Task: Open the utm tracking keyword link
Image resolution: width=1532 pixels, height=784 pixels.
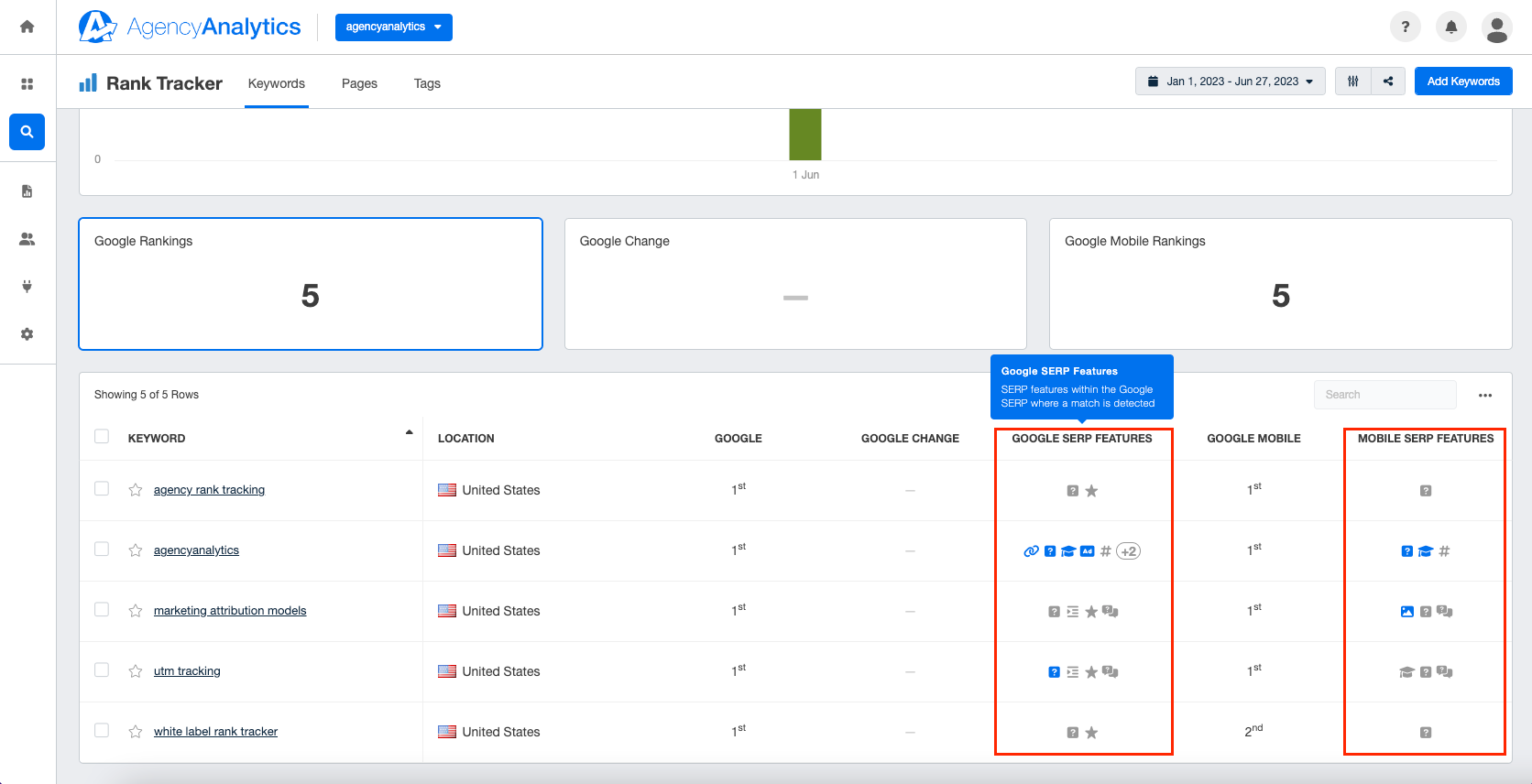Action: [187, 671]
